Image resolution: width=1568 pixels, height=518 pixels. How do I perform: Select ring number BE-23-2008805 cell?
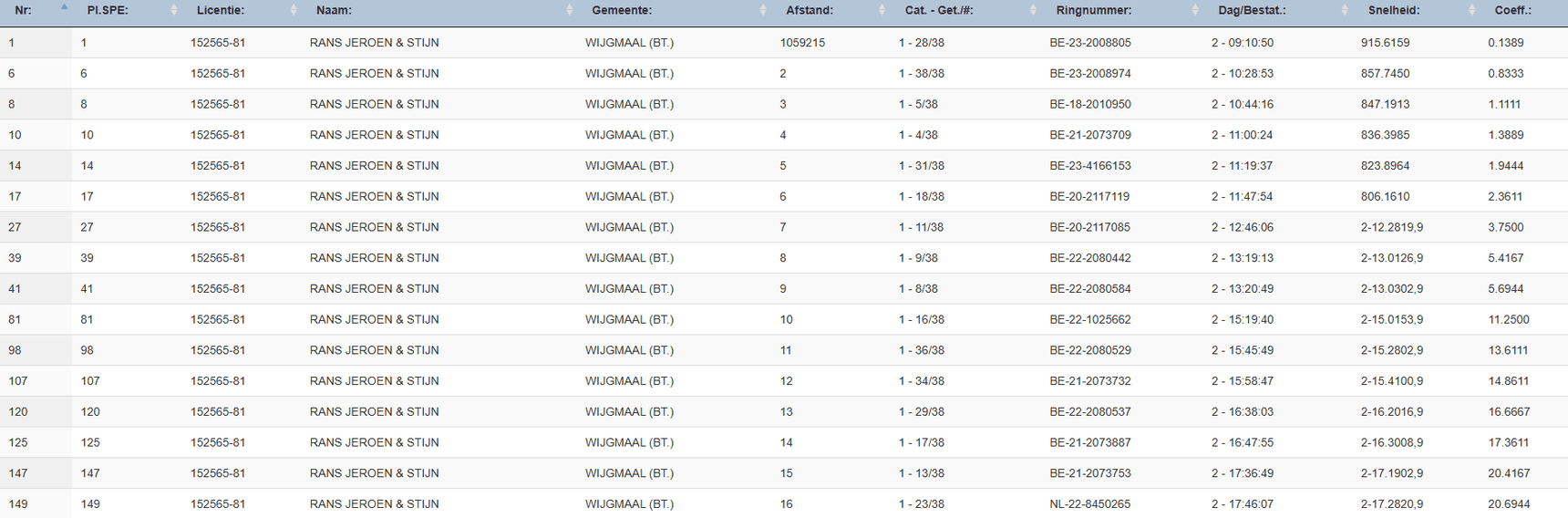[x=1089, y=43]
